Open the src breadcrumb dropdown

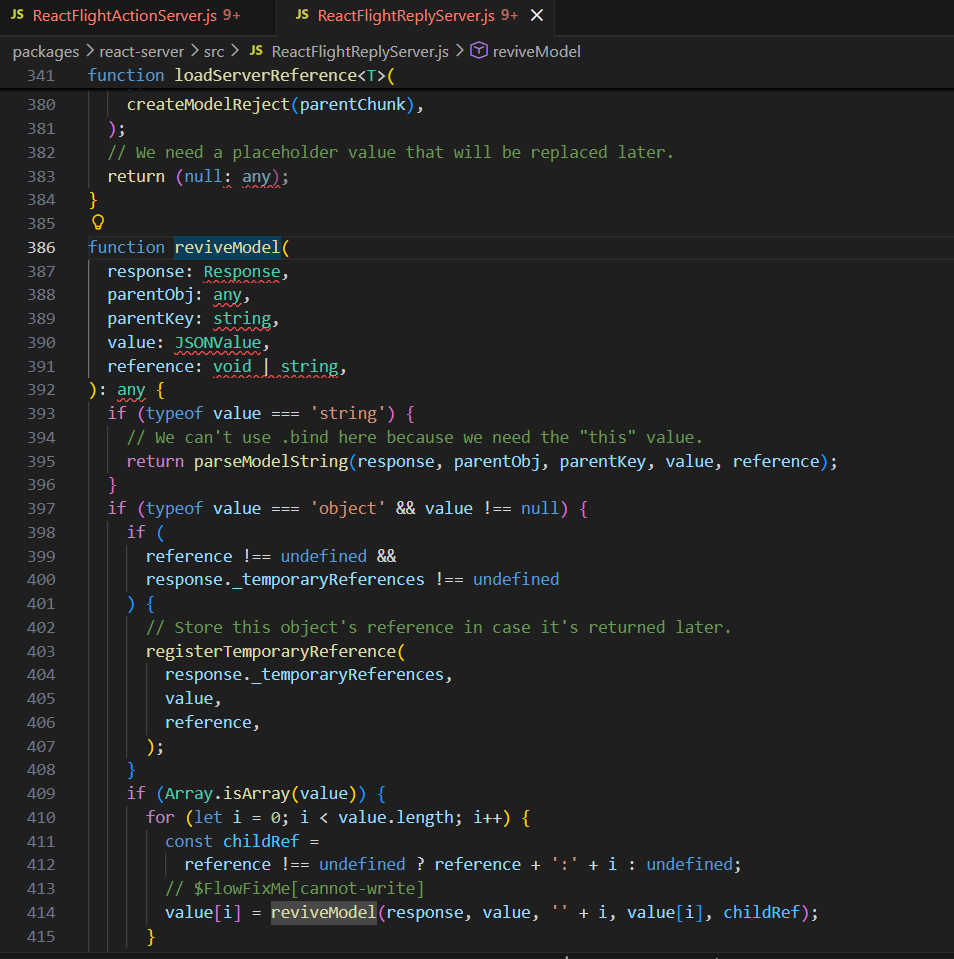[x=214, y=51]
